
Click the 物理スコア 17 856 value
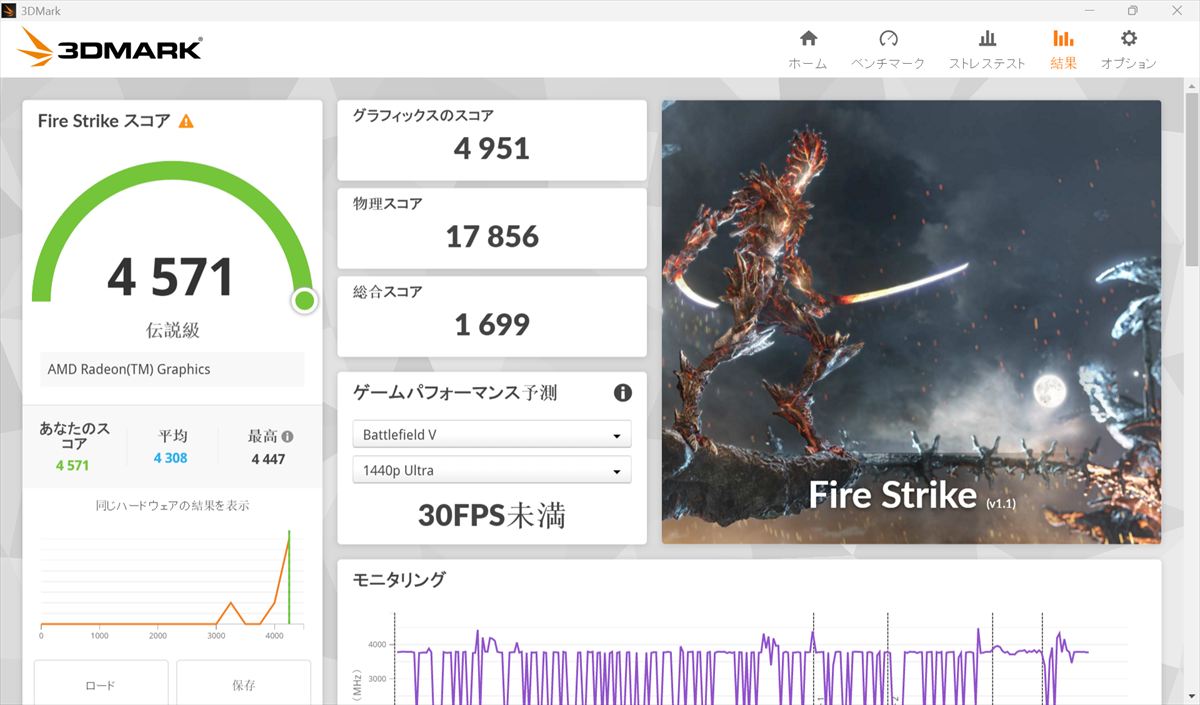pos(492,237)
